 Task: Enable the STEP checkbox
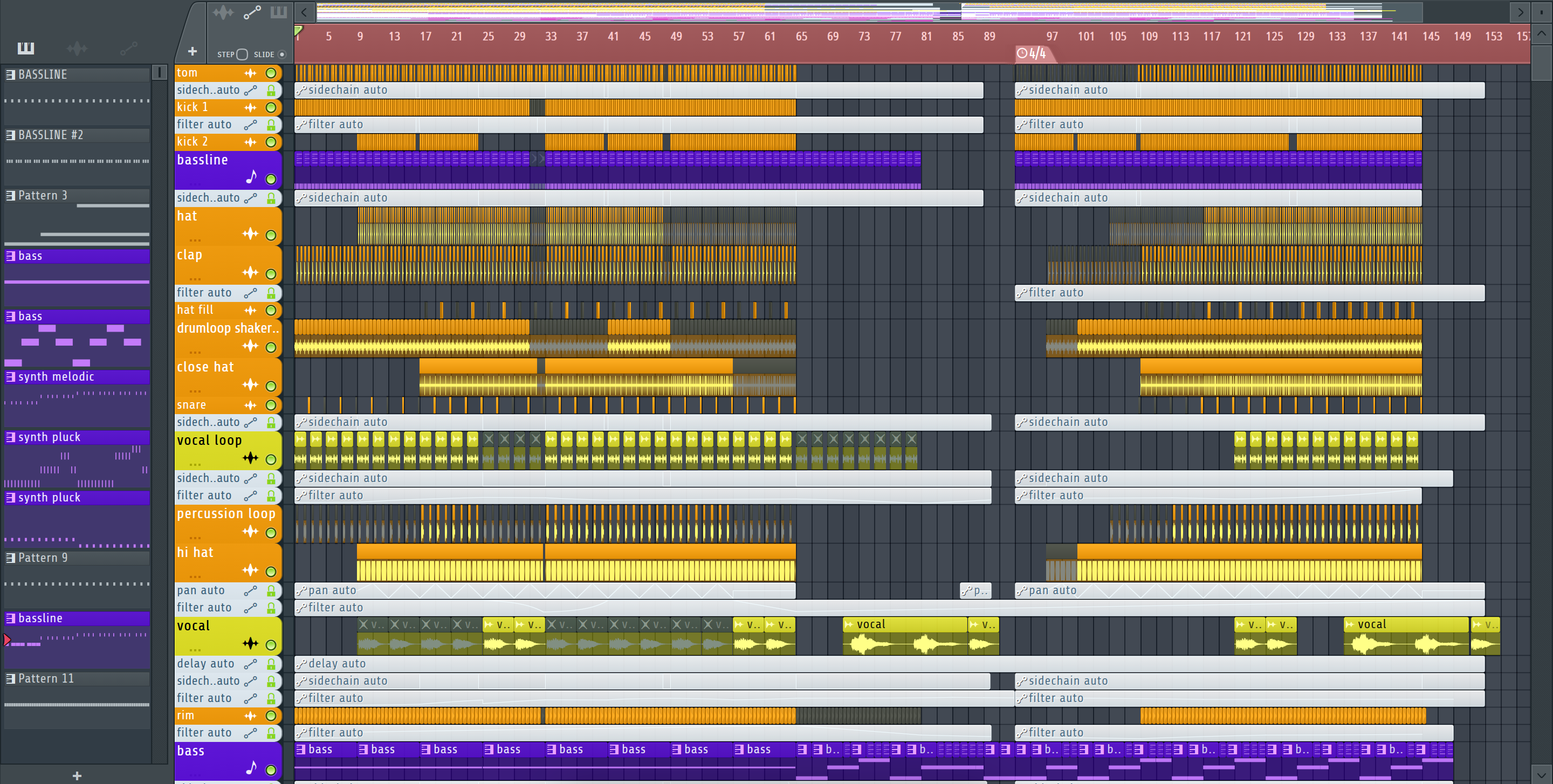tap(242, 55)
